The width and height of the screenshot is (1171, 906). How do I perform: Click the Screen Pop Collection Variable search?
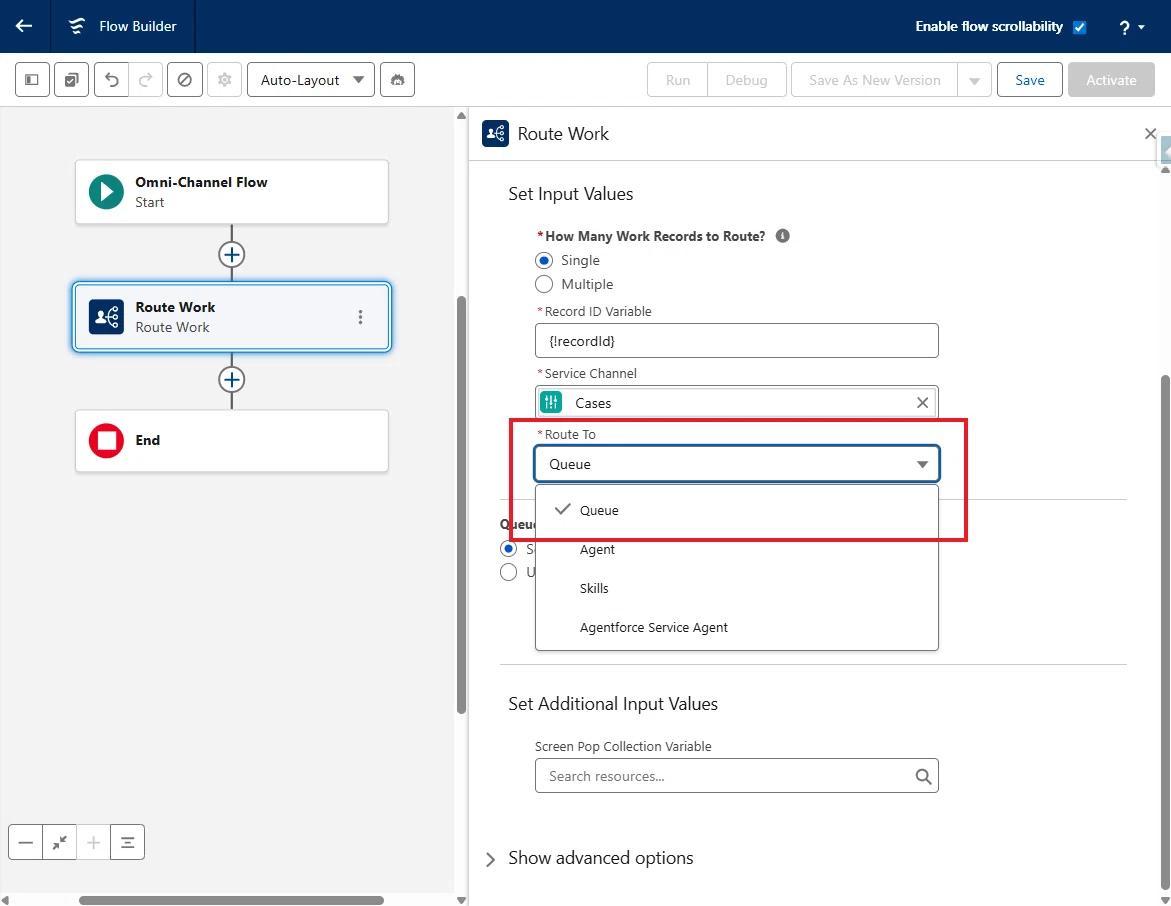tap(736, 776)
